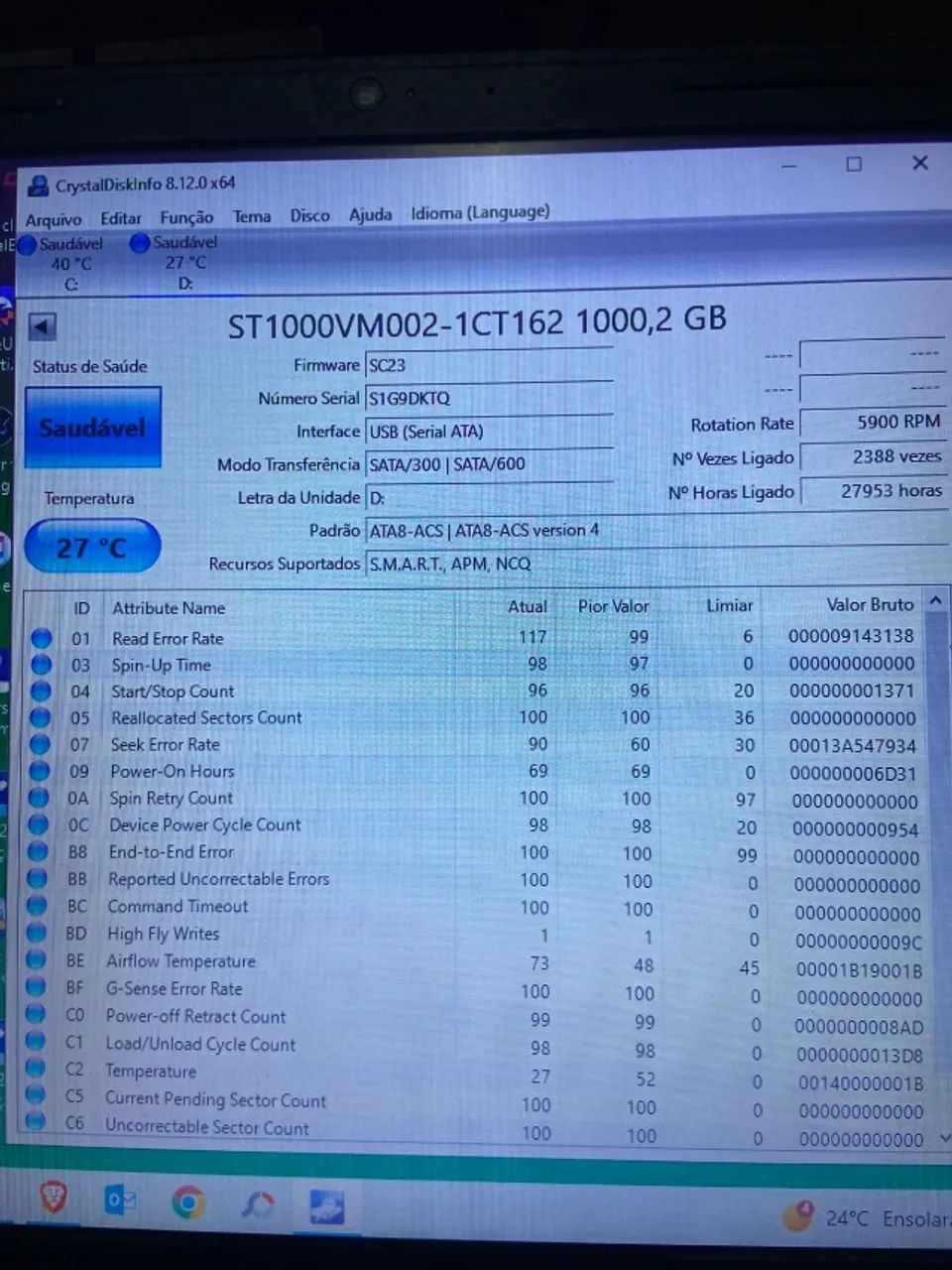This screenshot has width=952, height=1270.
Task: Click status icon for Device Power Cycle Count
Action: tap(38, 825)
